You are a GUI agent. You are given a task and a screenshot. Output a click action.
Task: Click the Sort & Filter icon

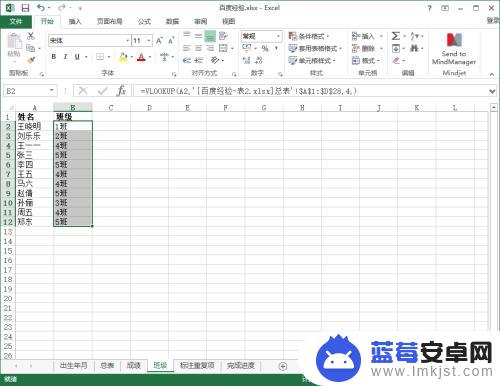tap(413, 36)
